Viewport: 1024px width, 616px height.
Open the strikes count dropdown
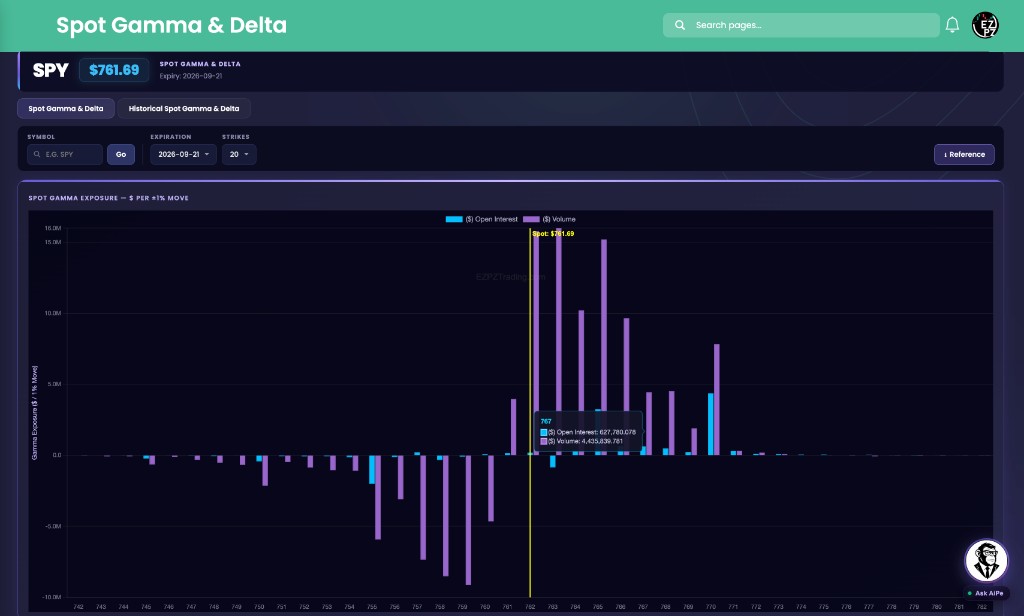tap(239, 154)
